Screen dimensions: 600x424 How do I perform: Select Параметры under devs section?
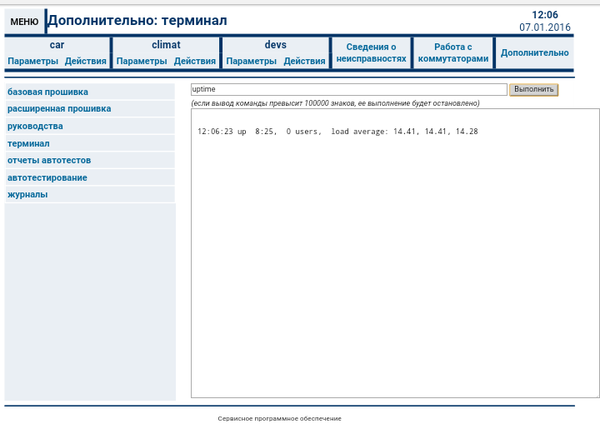[251, 62]
